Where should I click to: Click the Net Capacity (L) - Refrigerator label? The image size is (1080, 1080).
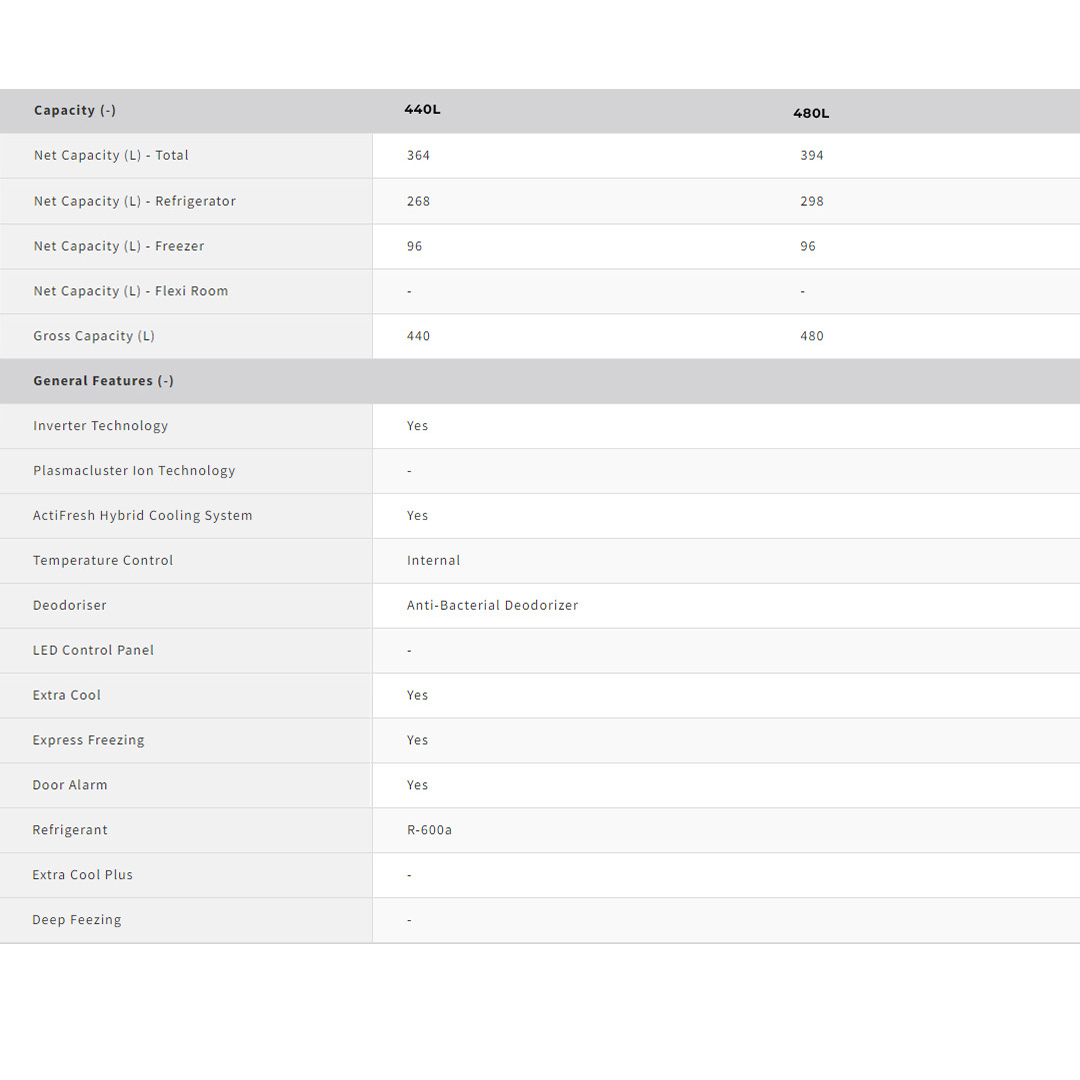(135, 201)
